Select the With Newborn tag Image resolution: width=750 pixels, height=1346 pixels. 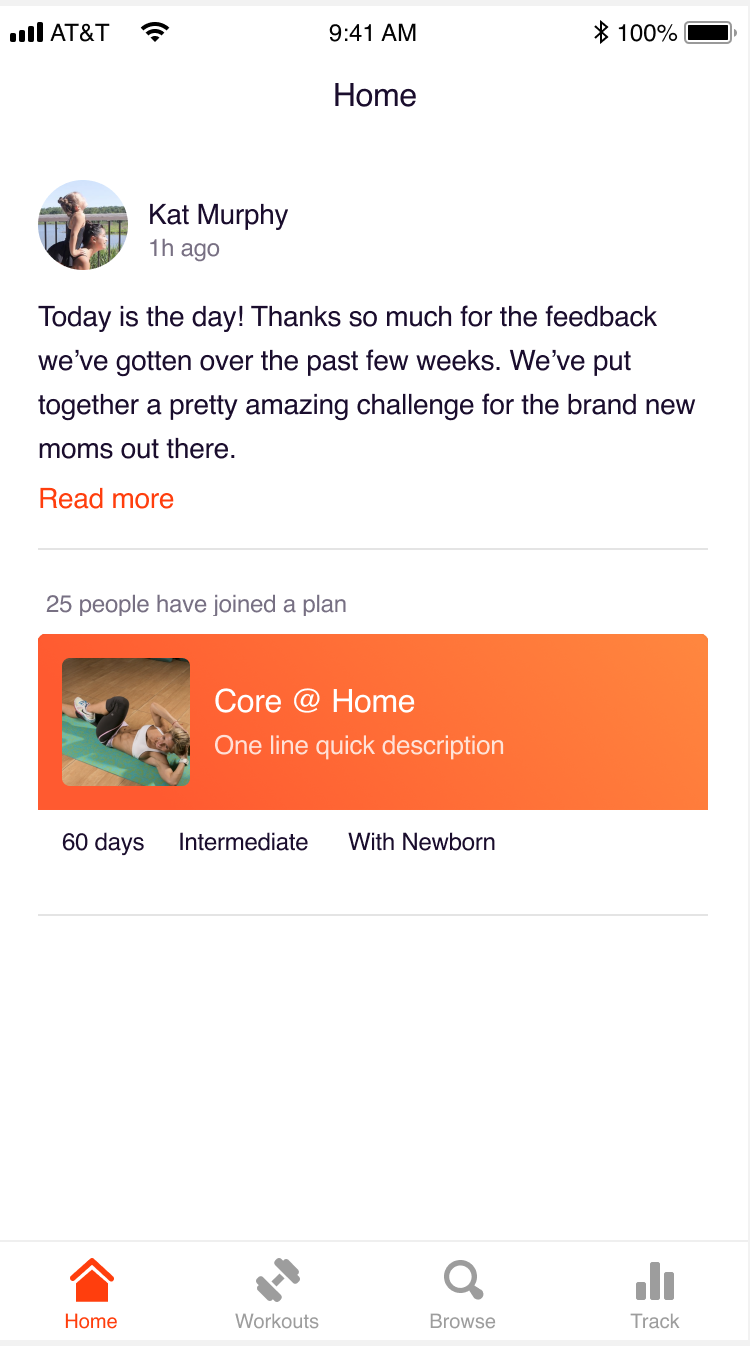[x=421, y=842]
